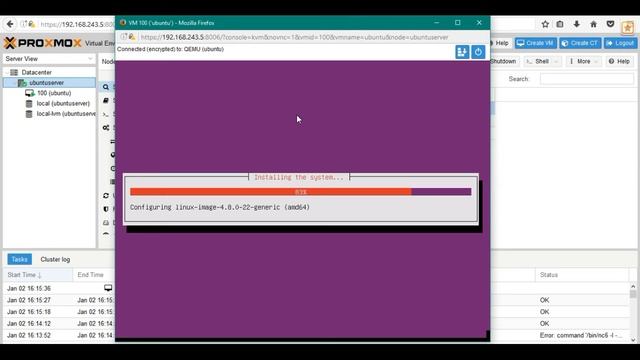
Task: Click the task row Jan 02 16:15:18
Action: [29, 312]
